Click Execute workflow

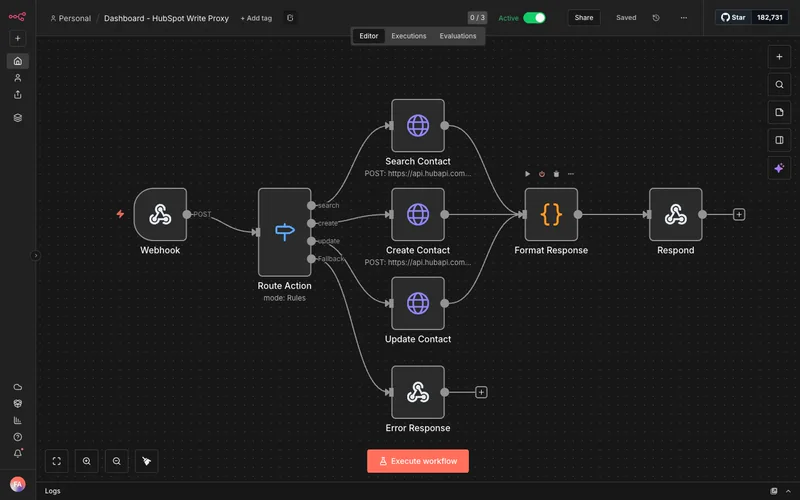(x=418, y=461)
